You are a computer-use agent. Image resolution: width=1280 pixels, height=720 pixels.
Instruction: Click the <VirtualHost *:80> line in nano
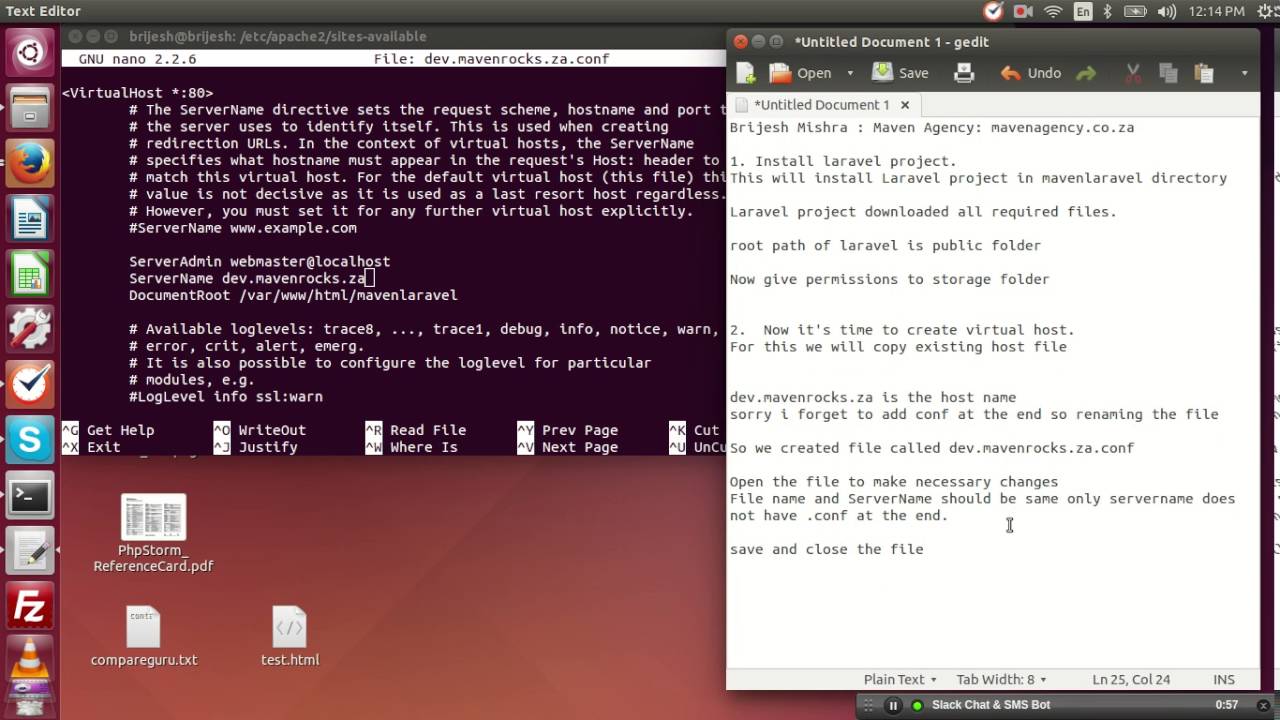point(137,92)
